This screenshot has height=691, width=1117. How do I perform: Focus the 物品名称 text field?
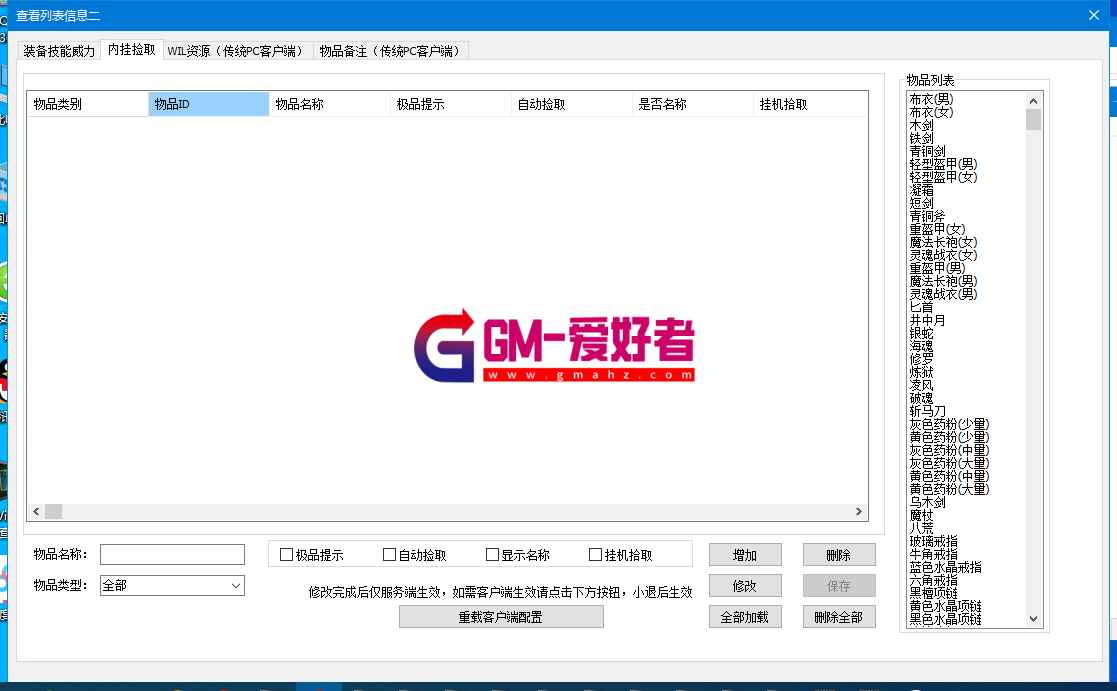coord(172,554)
